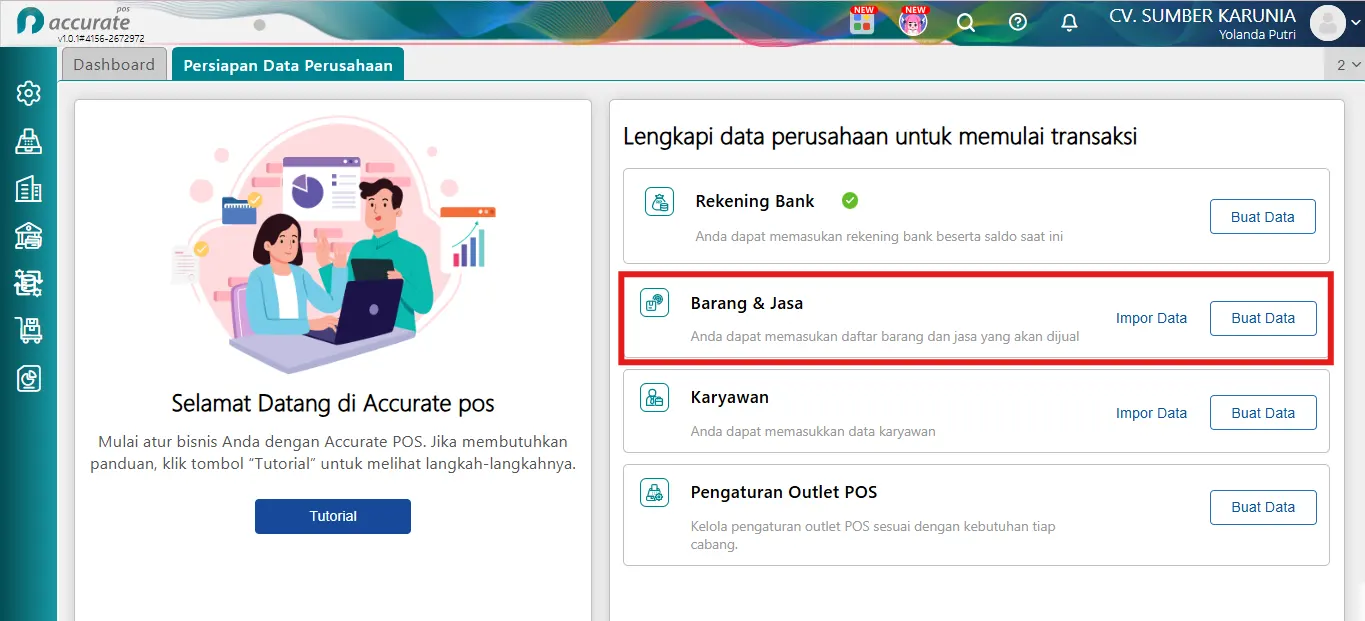Click the green check next to Rekening Bank

[x=850, y=201]
